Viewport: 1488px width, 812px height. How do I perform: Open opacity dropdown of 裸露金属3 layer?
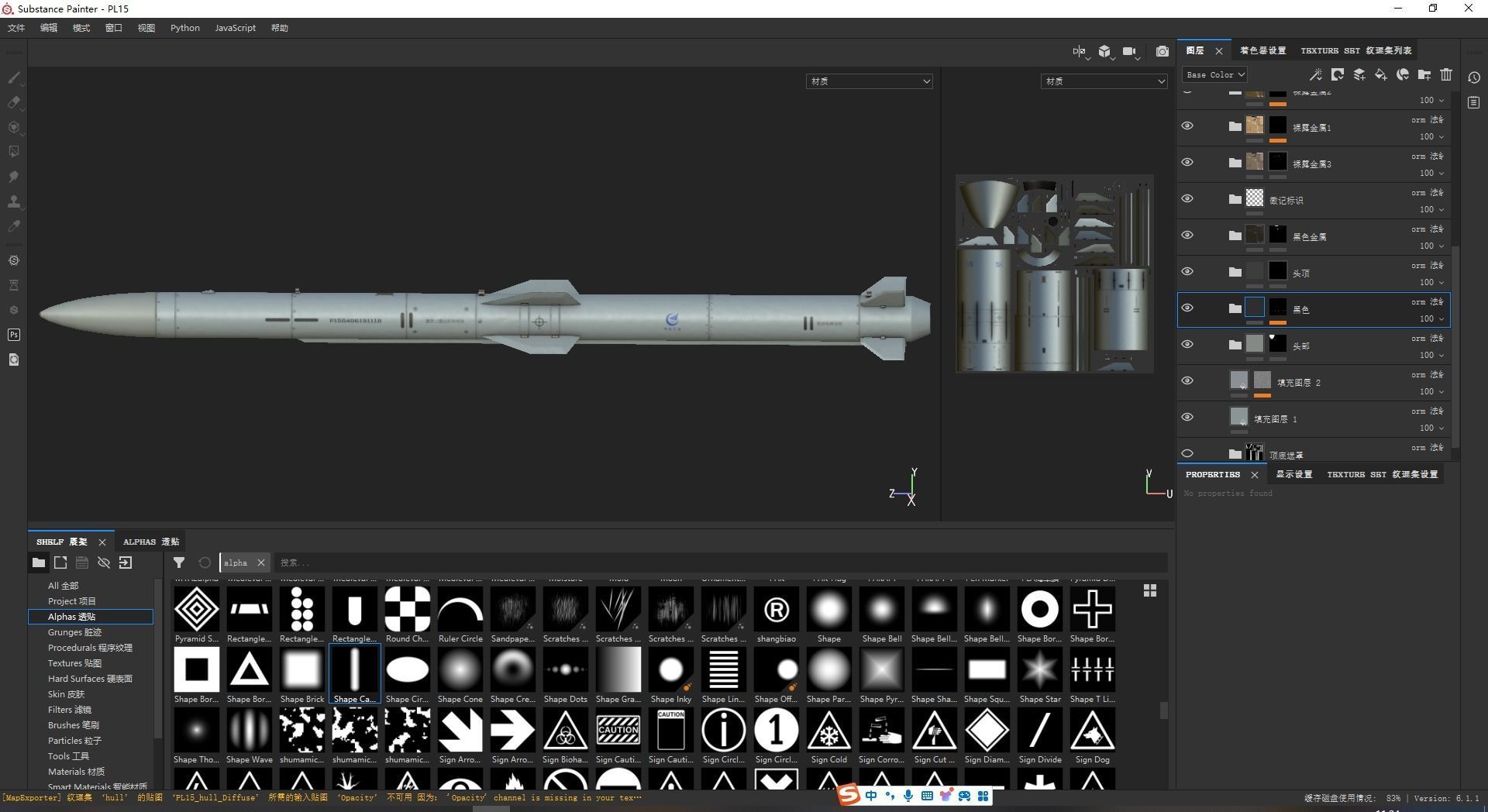tap(1431, 173)
